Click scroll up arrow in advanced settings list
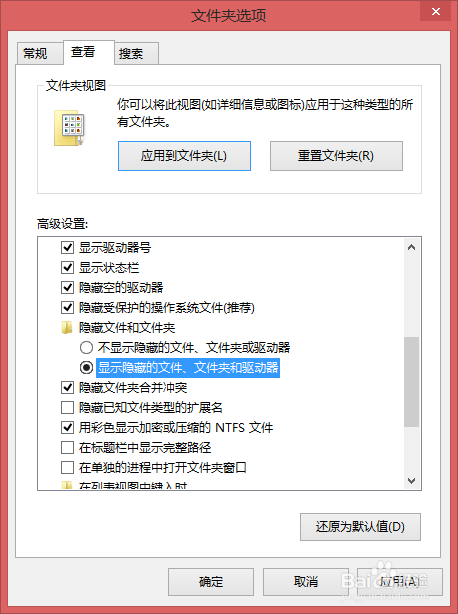 [411, 247]
